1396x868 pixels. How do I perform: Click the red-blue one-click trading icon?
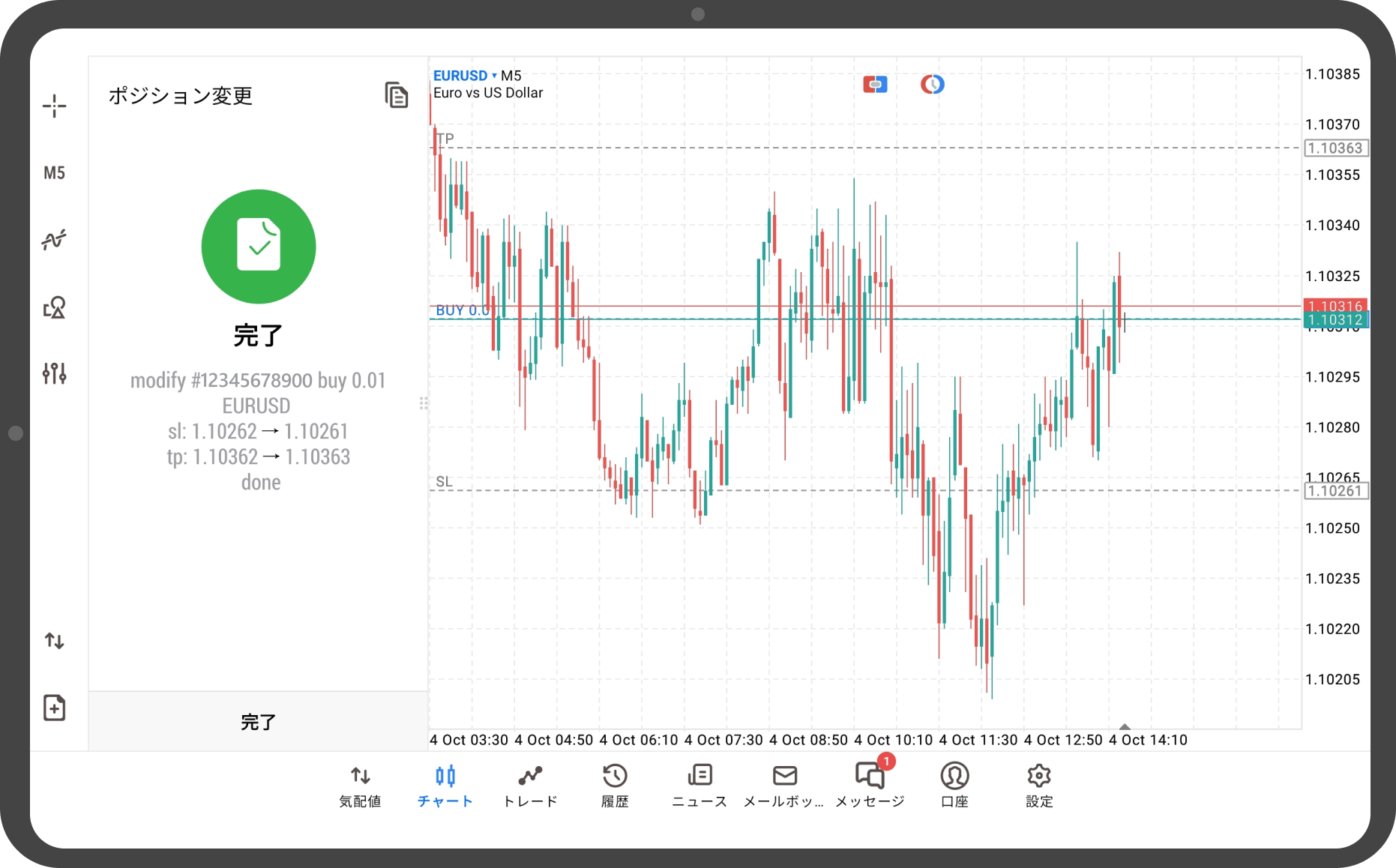point(875,85)
